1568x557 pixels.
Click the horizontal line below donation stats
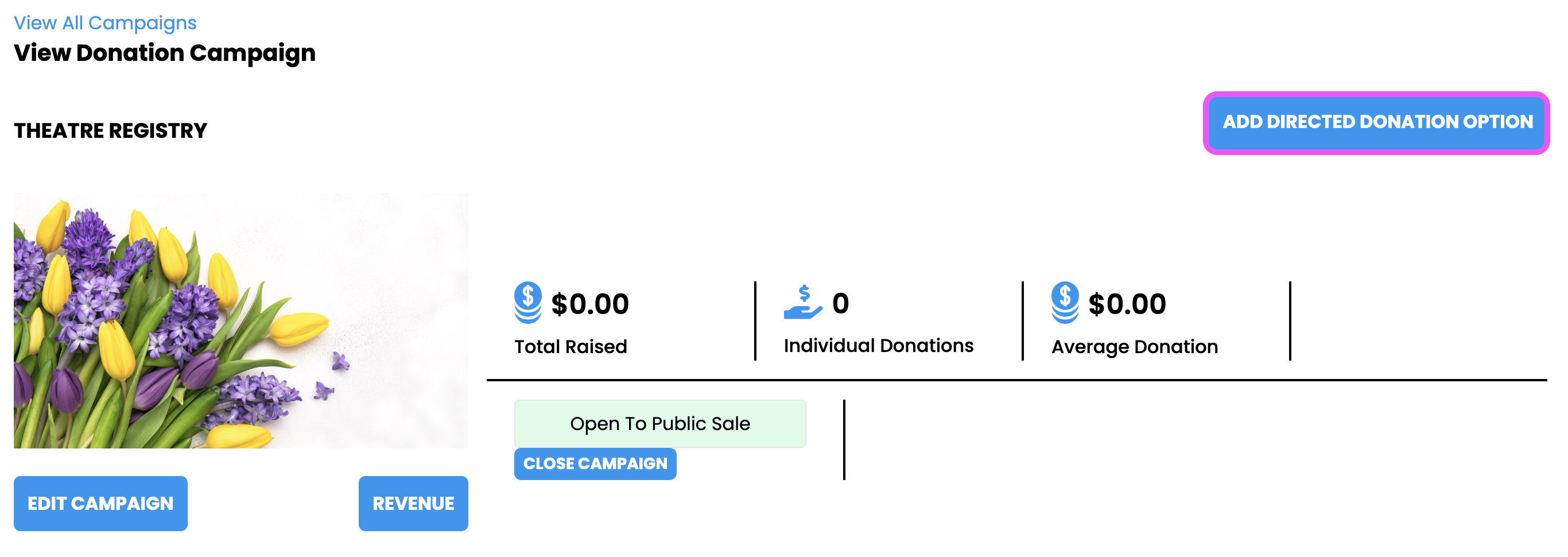click(1016, 380)
